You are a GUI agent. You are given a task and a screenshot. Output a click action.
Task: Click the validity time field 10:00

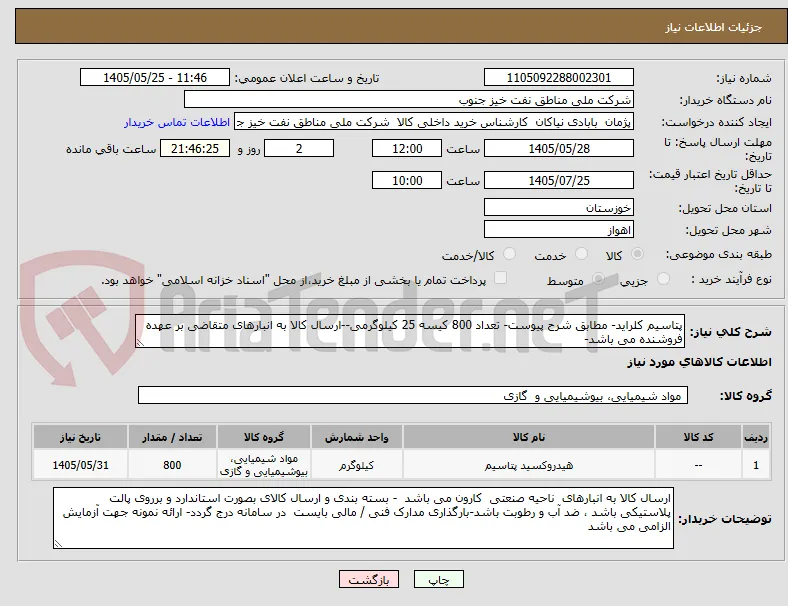407,180
